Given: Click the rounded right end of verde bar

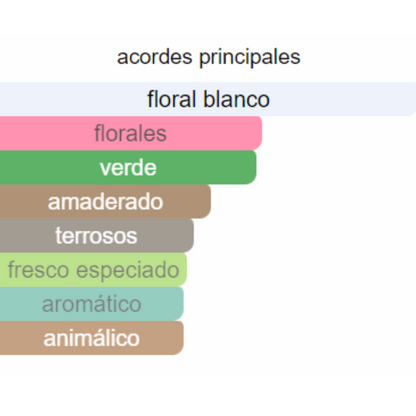Looking at the screenshot, I should point(252,167).
